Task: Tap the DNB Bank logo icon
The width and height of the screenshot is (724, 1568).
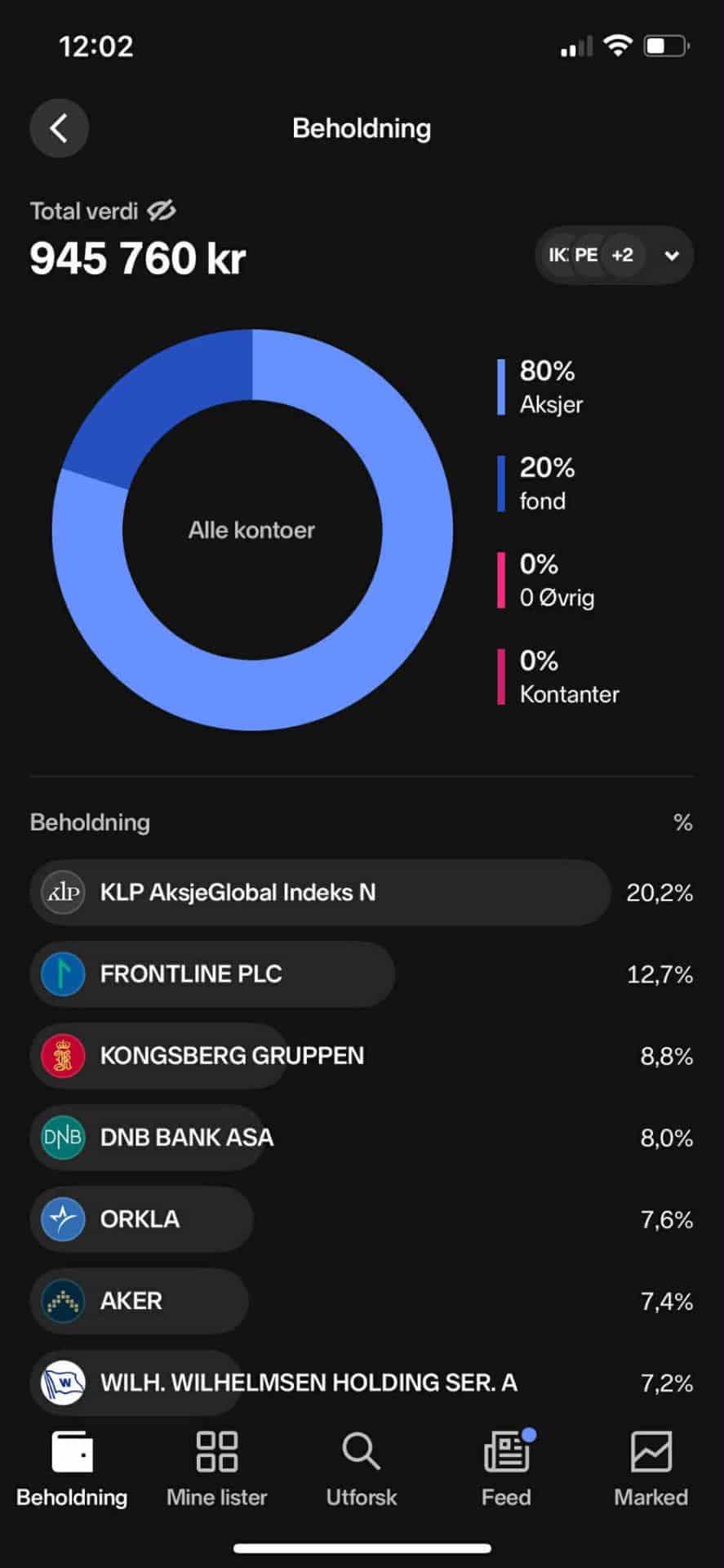Action: point(63,1138)
